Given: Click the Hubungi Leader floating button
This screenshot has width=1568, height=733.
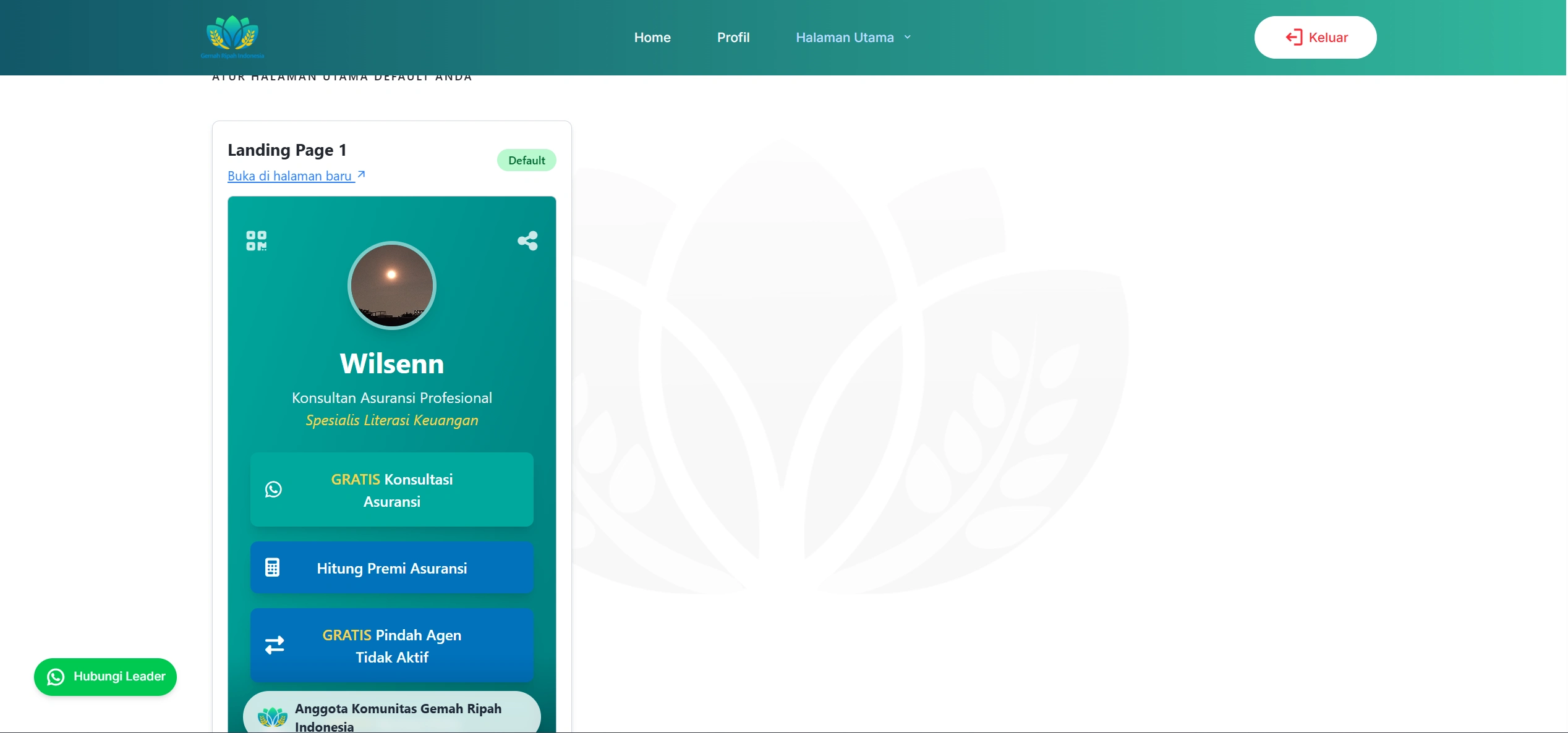Looking at the screenshot, I should pyautogui.click(x=105, y=677).
